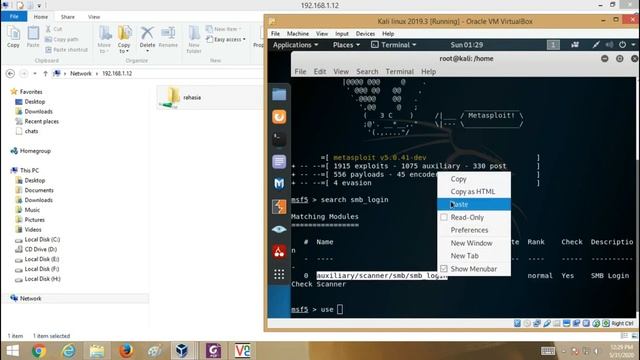Image resolution: width=640 pixels, height=360 pixels.
Task: Open Applications dropdown in Kali top bar
Action: pos(295,45)
